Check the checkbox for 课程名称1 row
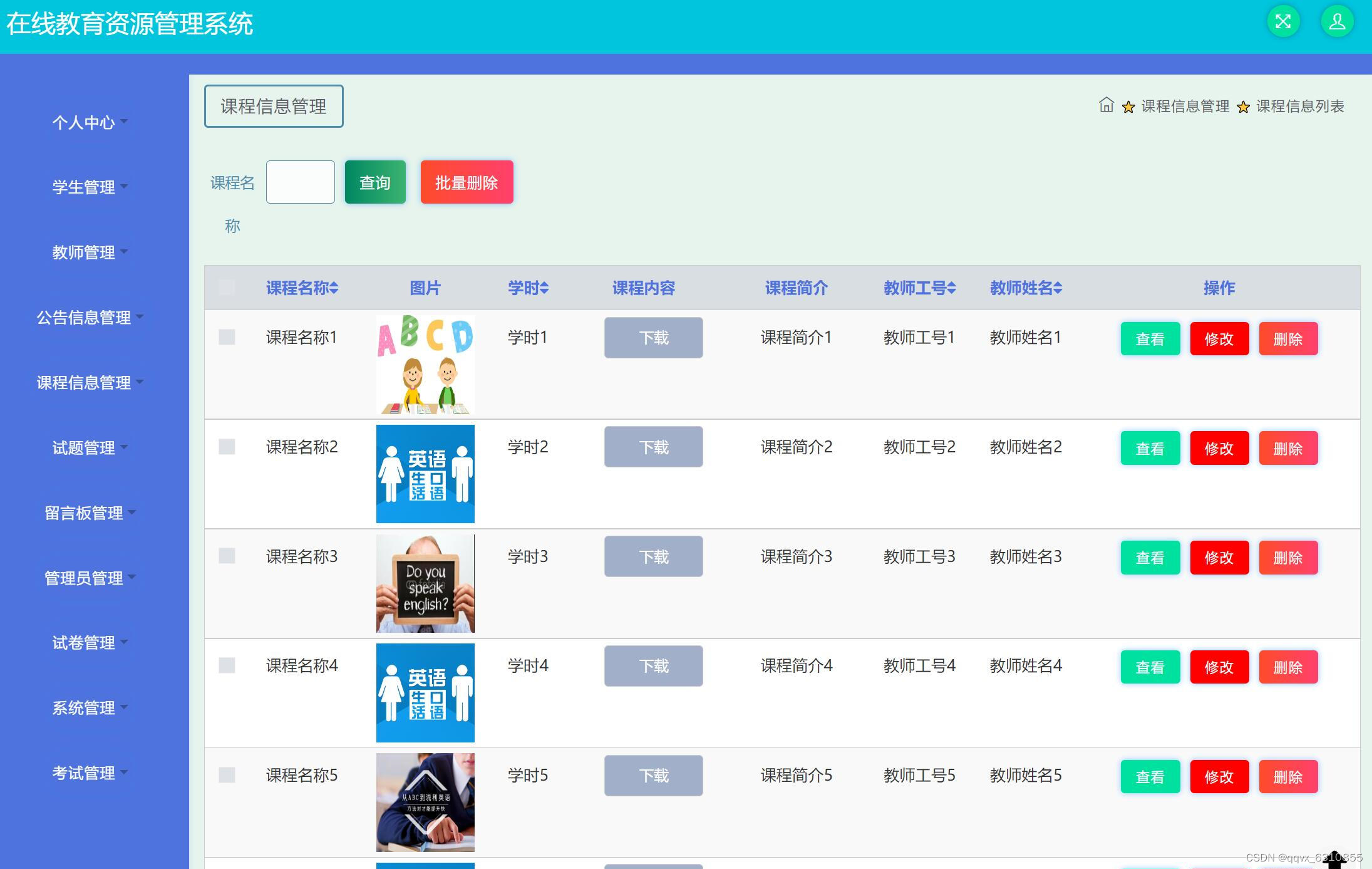Image resolution: width=1372 pixels, height=869 pixels. [x=227, y=337]
